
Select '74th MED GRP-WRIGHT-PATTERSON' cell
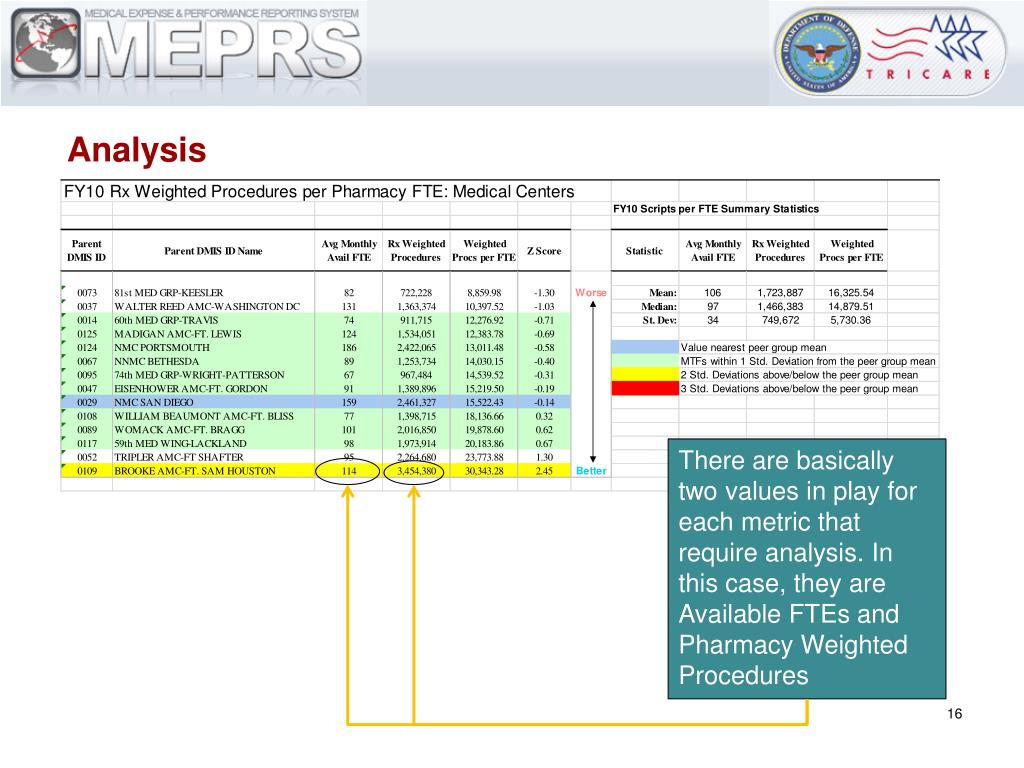tap(199, 375)
